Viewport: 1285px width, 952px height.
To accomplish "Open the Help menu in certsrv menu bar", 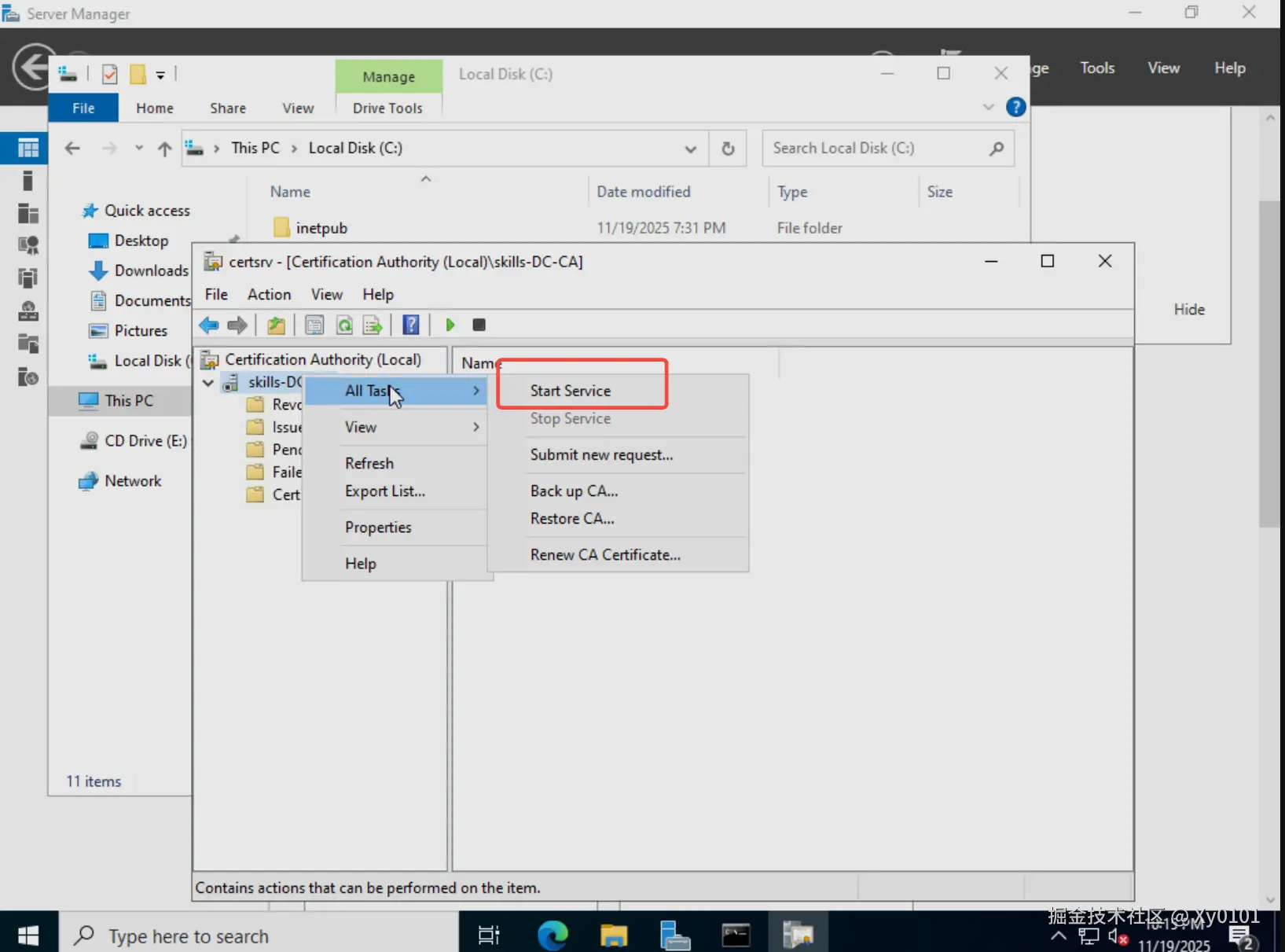I will (x=378, y=294).
